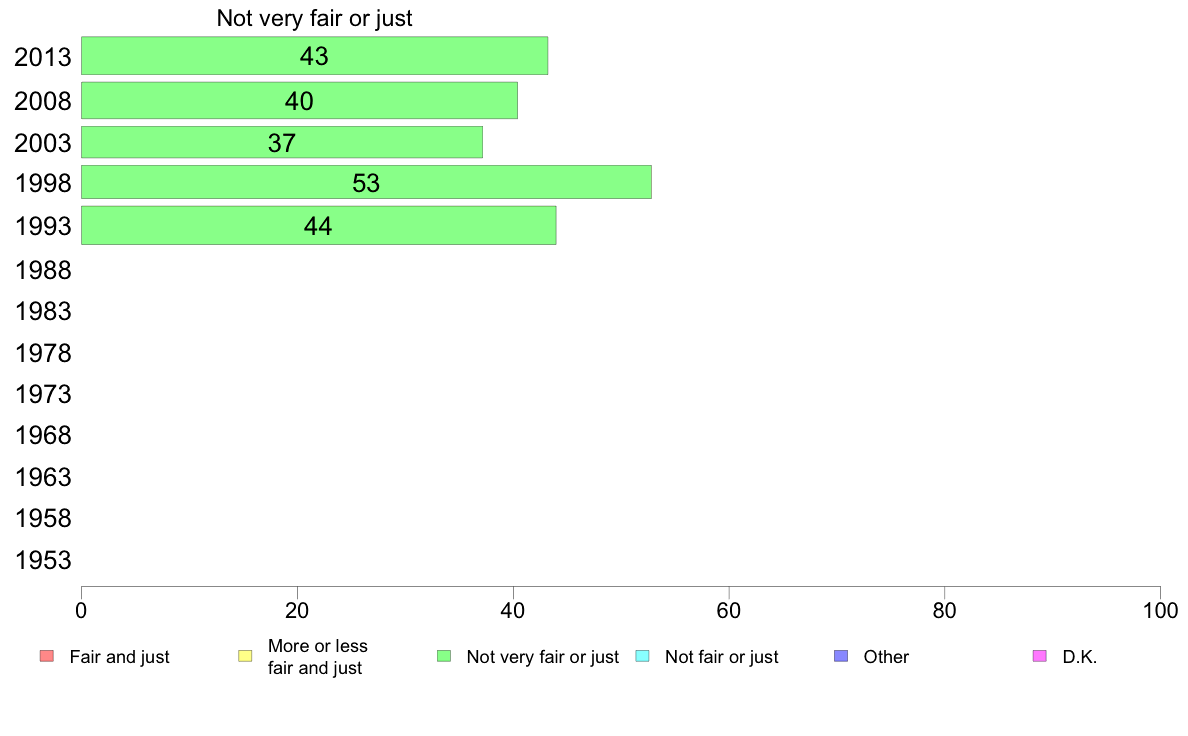Select the 2008 bar showing 40

click(x=299, y=100)
